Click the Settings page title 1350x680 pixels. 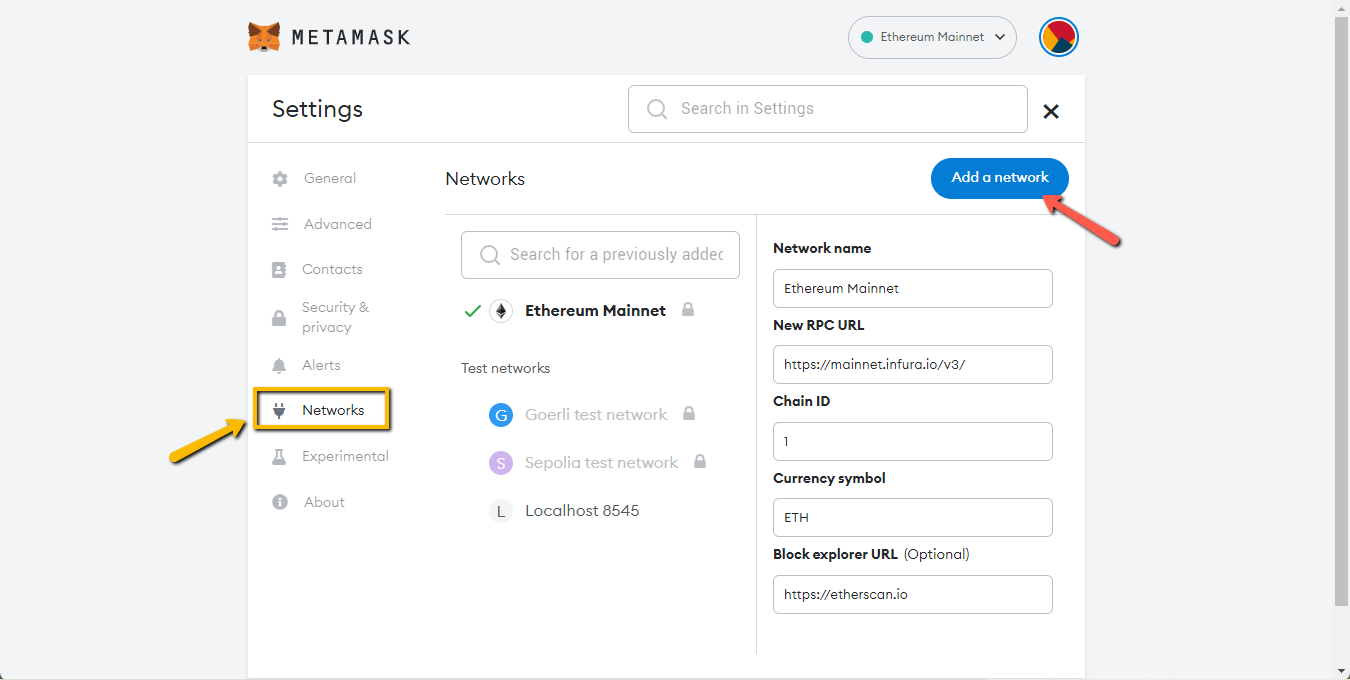coord(318,109)
